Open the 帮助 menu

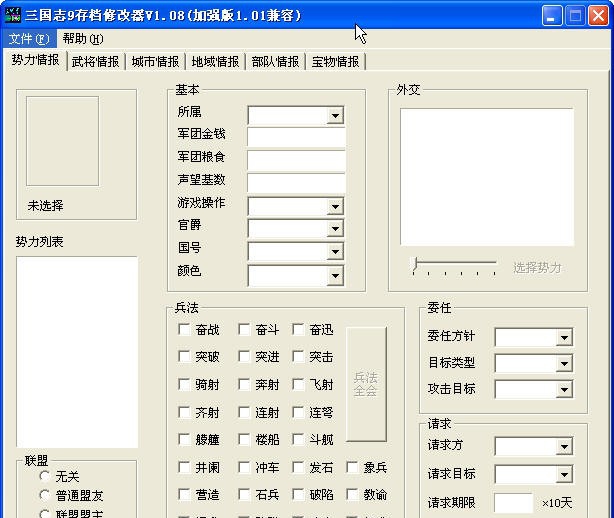click(82, 39)
